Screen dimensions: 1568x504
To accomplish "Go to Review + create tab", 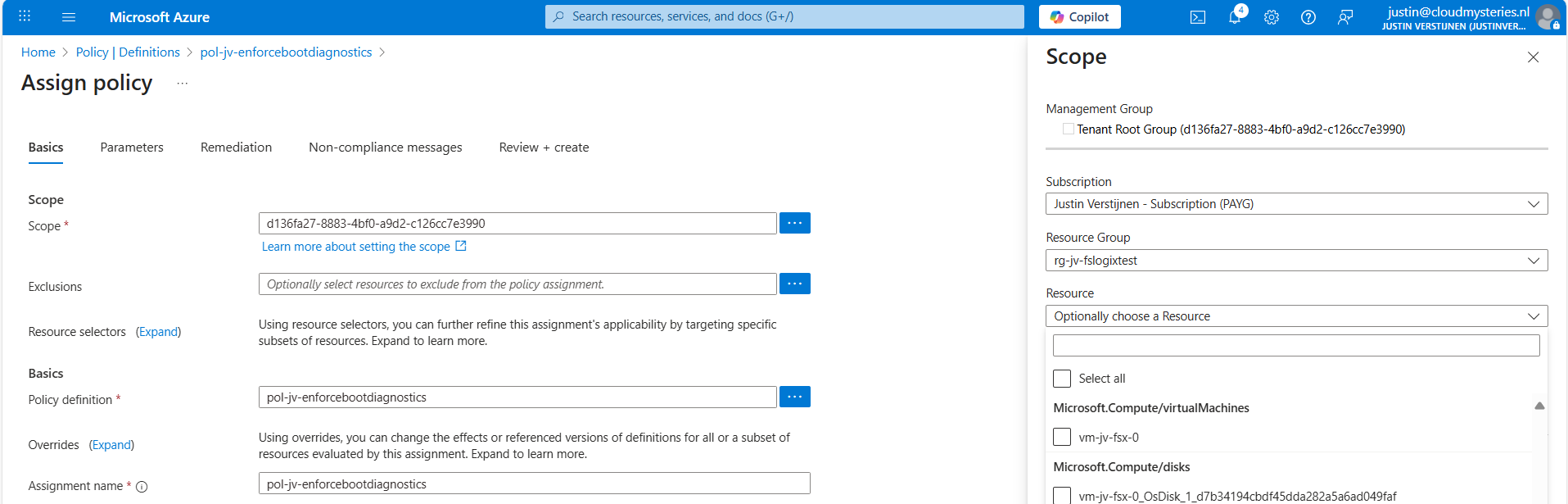I will (x=544, y=148).
